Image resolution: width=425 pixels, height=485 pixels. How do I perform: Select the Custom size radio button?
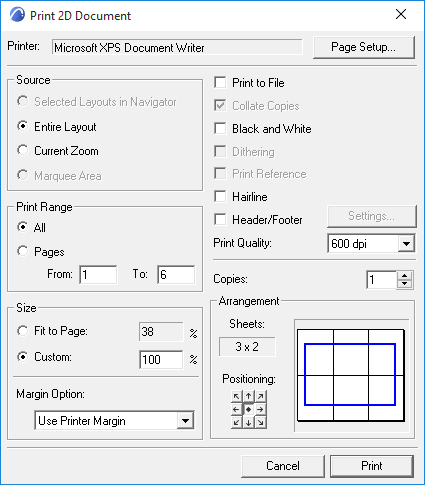pyautogui.click(x=23, y=357)
